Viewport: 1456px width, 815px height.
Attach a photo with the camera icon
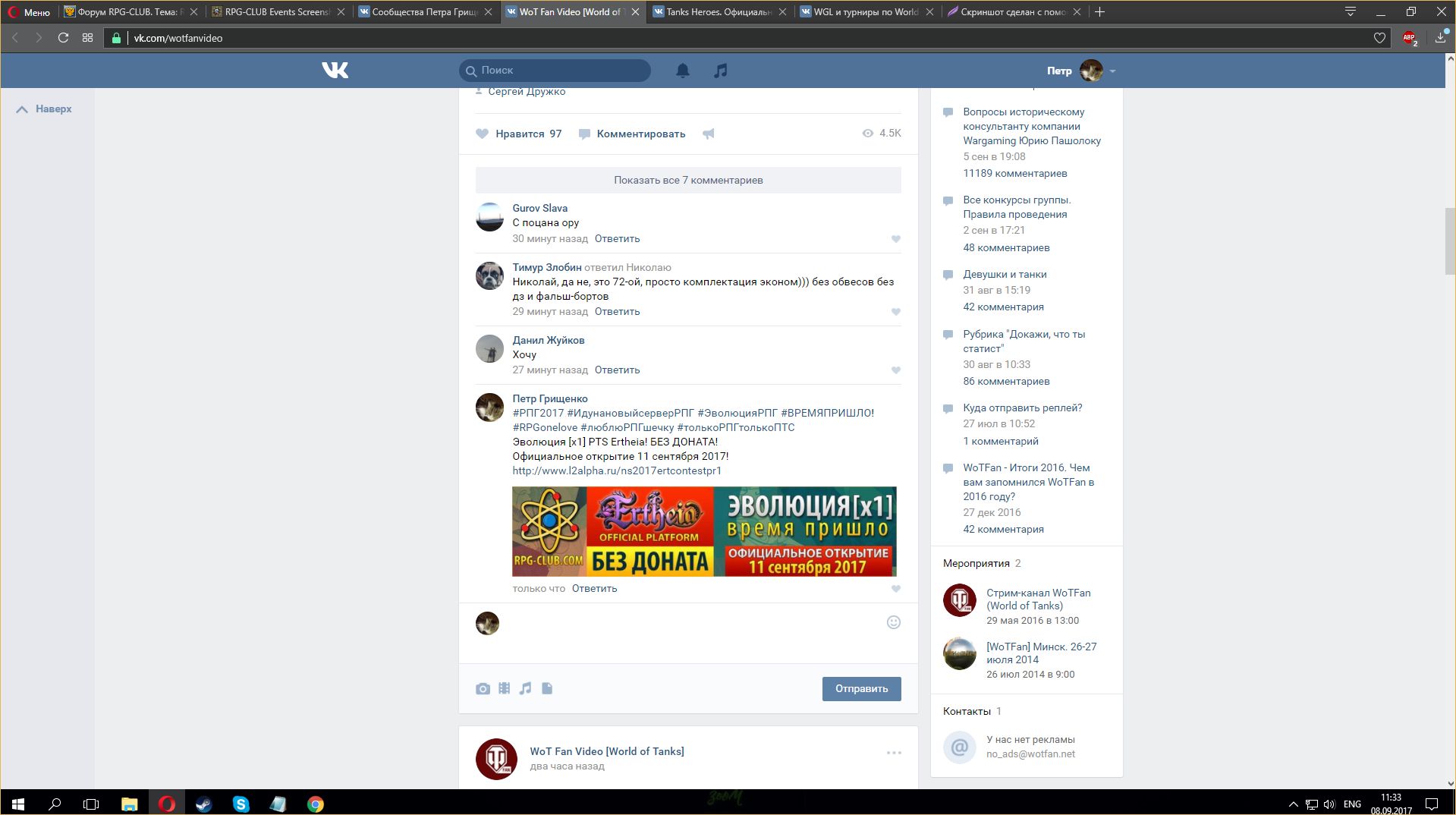click(483, 689)
